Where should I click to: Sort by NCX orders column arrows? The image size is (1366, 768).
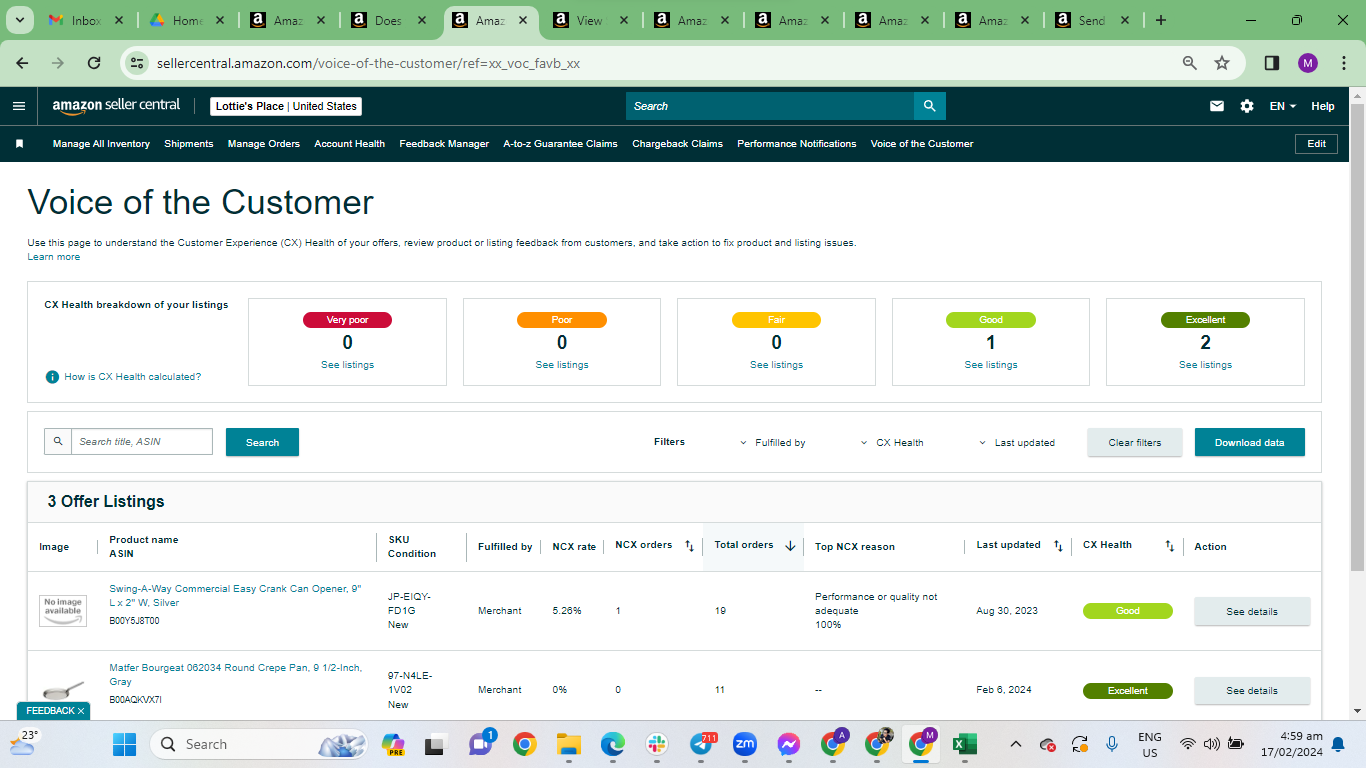pos(689,546)
